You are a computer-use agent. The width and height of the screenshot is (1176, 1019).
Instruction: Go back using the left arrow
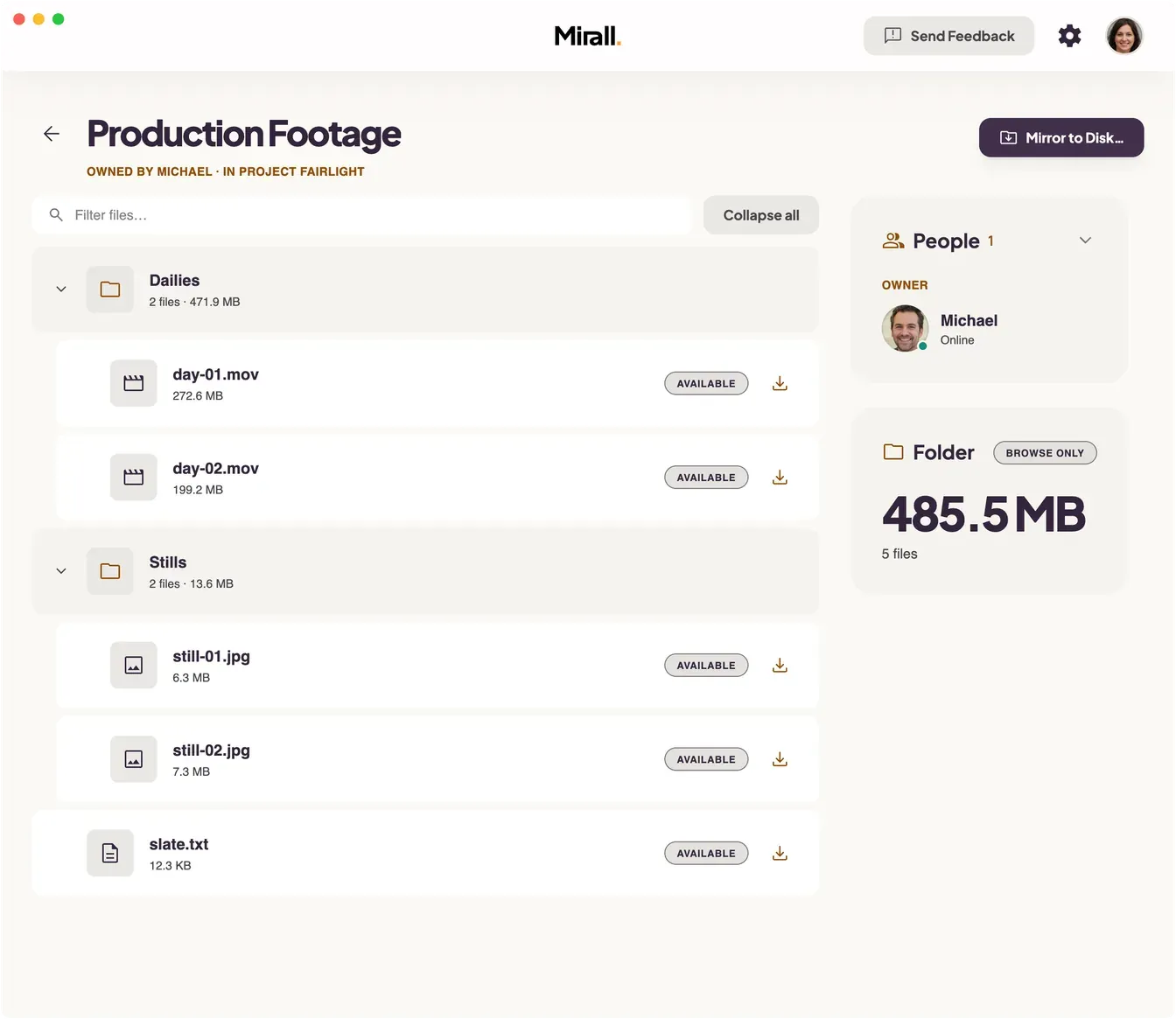(x=52, y=134)
